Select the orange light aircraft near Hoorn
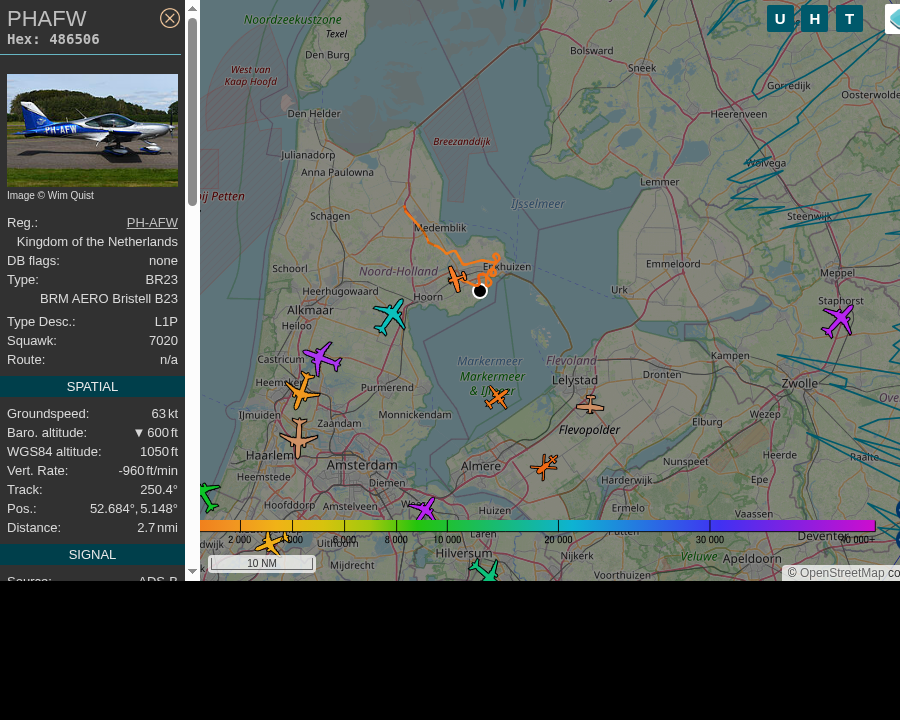The height and width of the screenshot is (720, 900). point(457,279)
